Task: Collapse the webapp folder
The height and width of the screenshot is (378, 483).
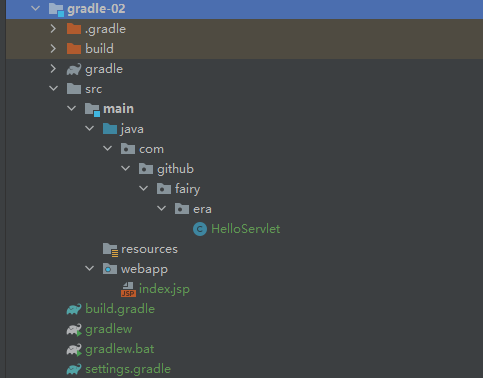Action: [x=89, y=269]
